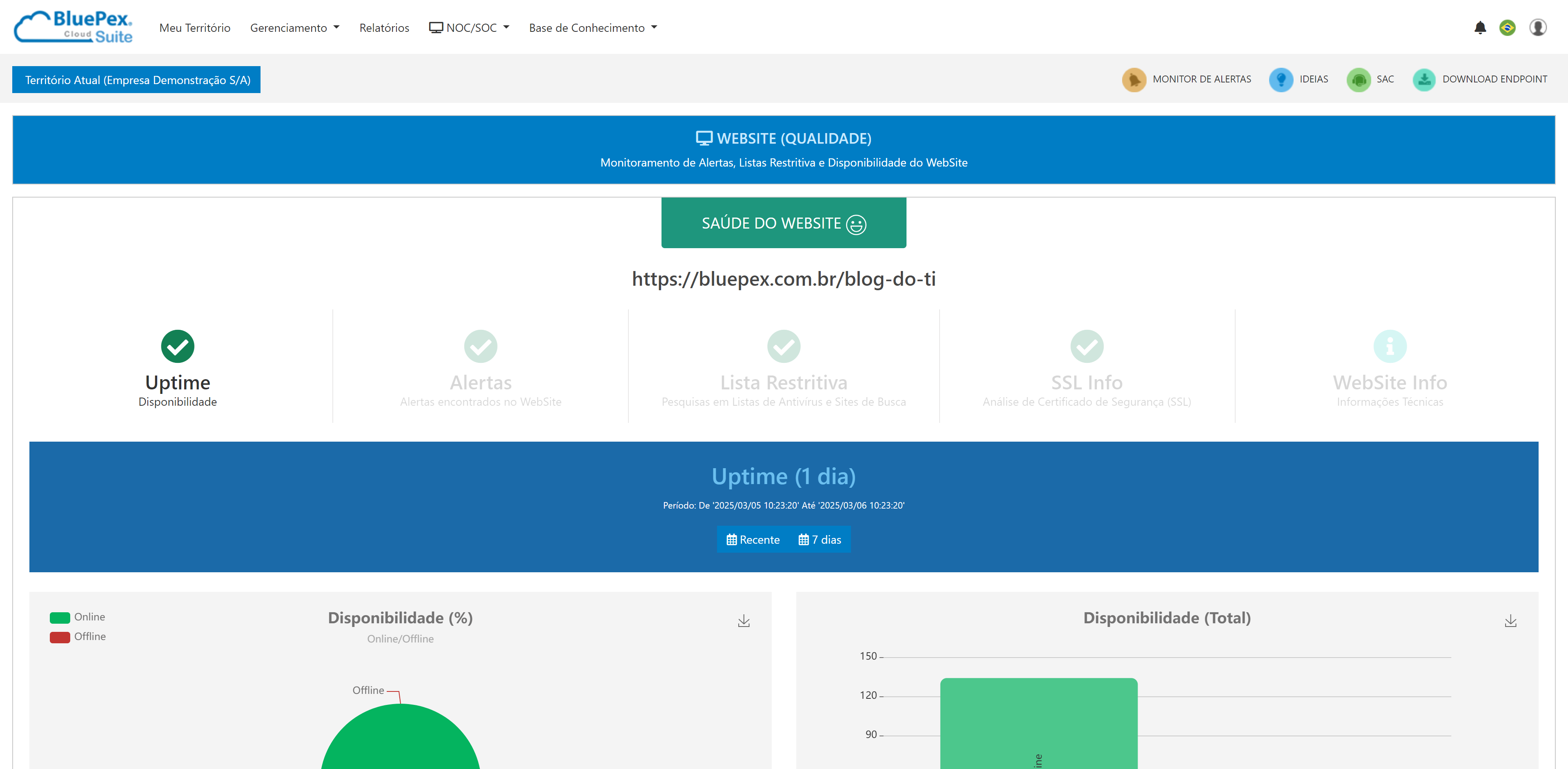Click the Período date range text
This screenshot has width=1568, height=769.
pyautogui.click(x=784, y=506)
